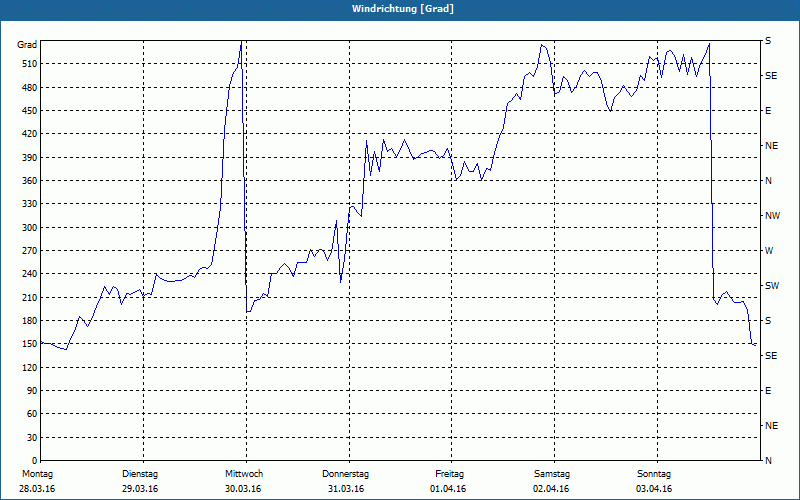Screen dimensions: 800x500
Task: Click the 'Donnerstag' day label
Action: 345,474
